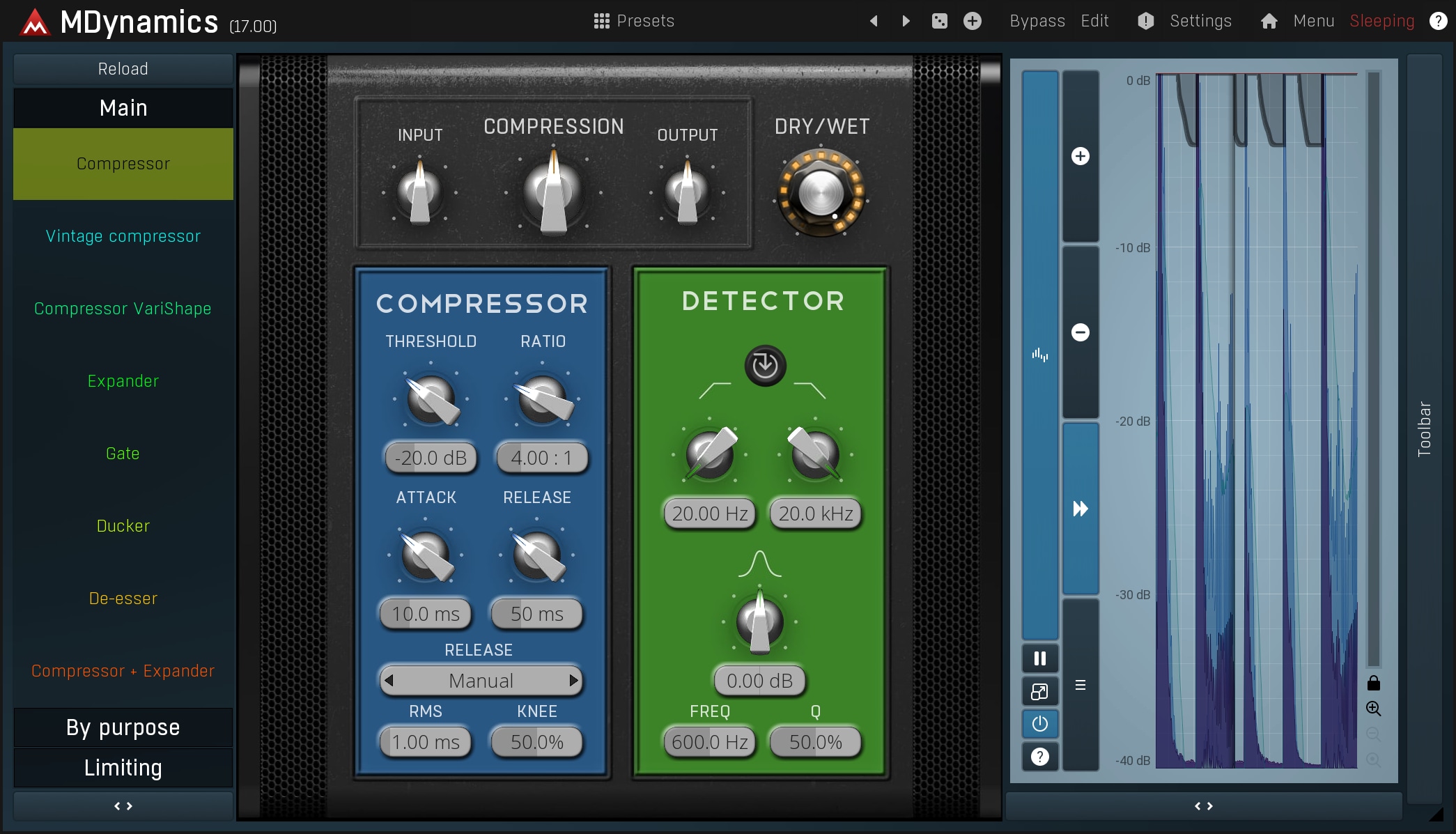Click the Reload button
1456x834 pixels.
coord(123,69)
